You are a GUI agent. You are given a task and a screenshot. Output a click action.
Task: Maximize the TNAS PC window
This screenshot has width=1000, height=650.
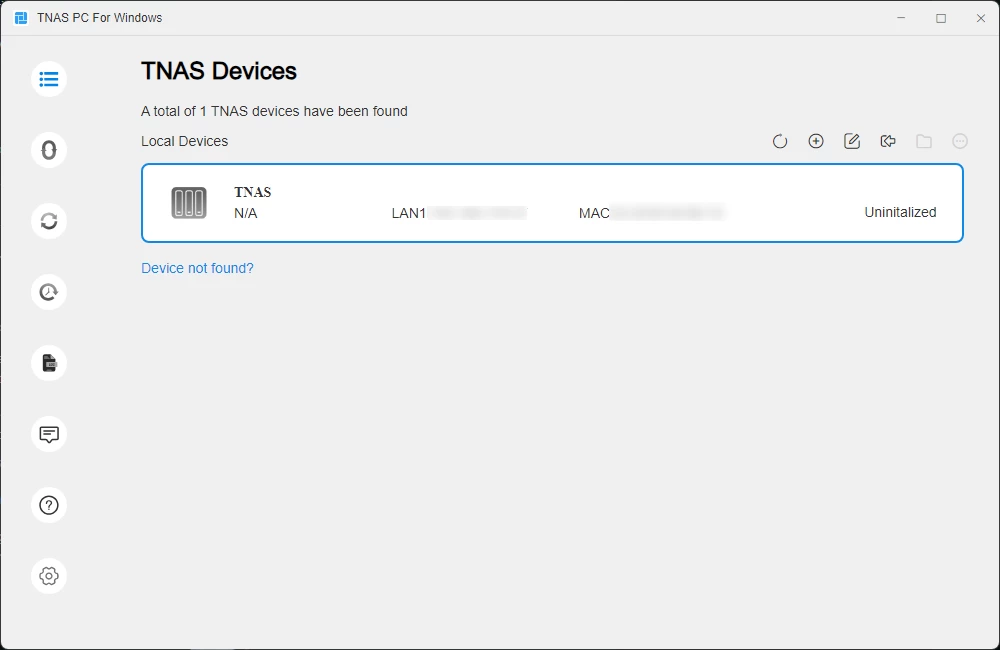tap(941, 18)
